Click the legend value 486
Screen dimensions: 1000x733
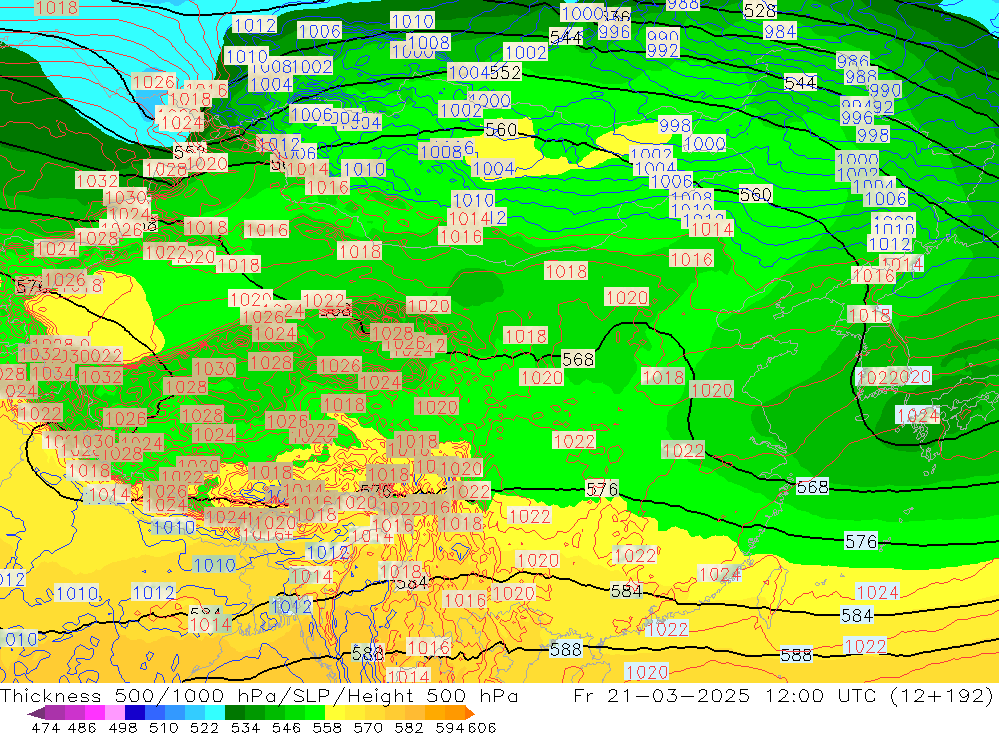[x=82, y=727]
